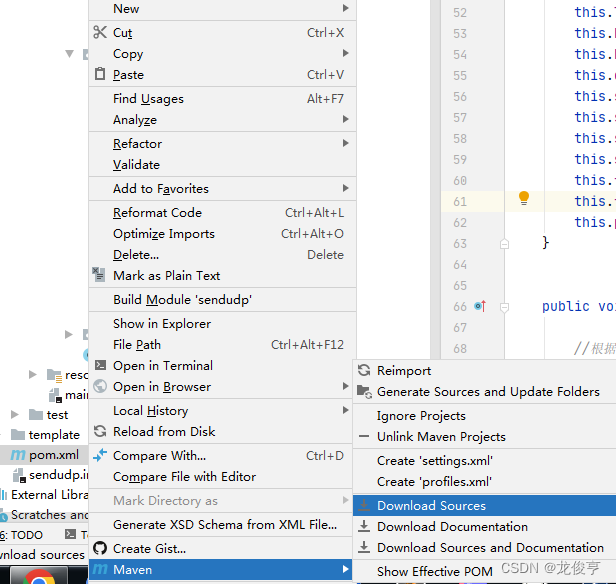
Task: Select Optimize Imports menu entry
Action: pos(222,234)
